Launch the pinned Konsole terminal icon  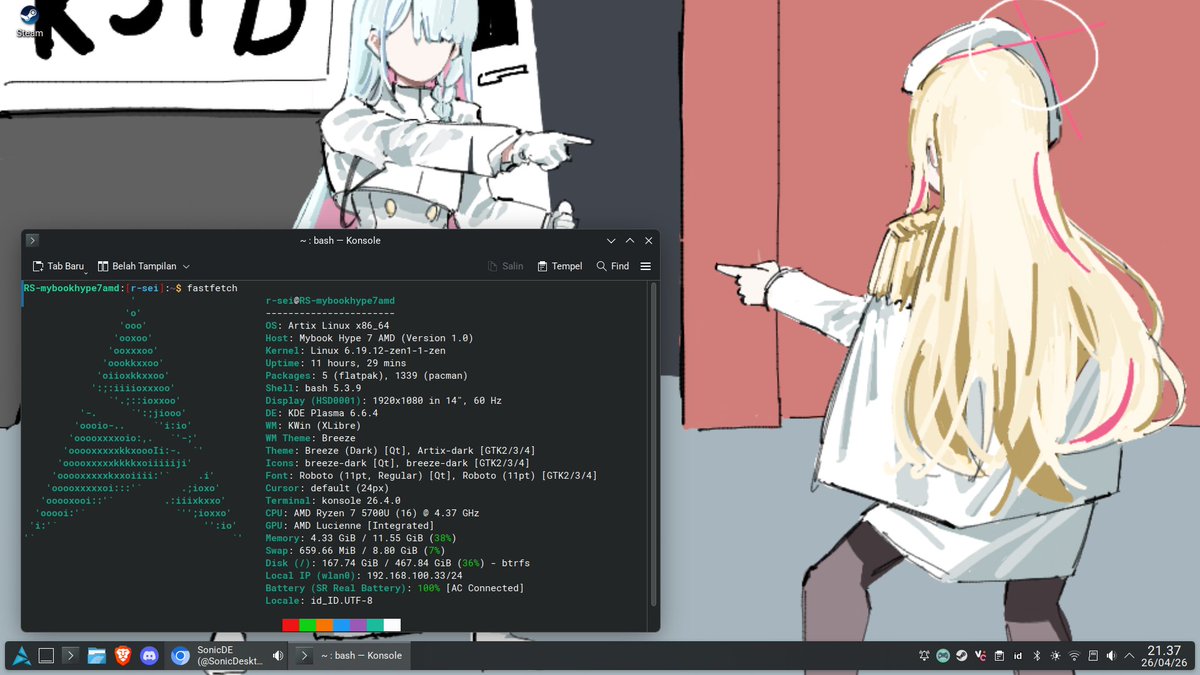coord(71,656)
